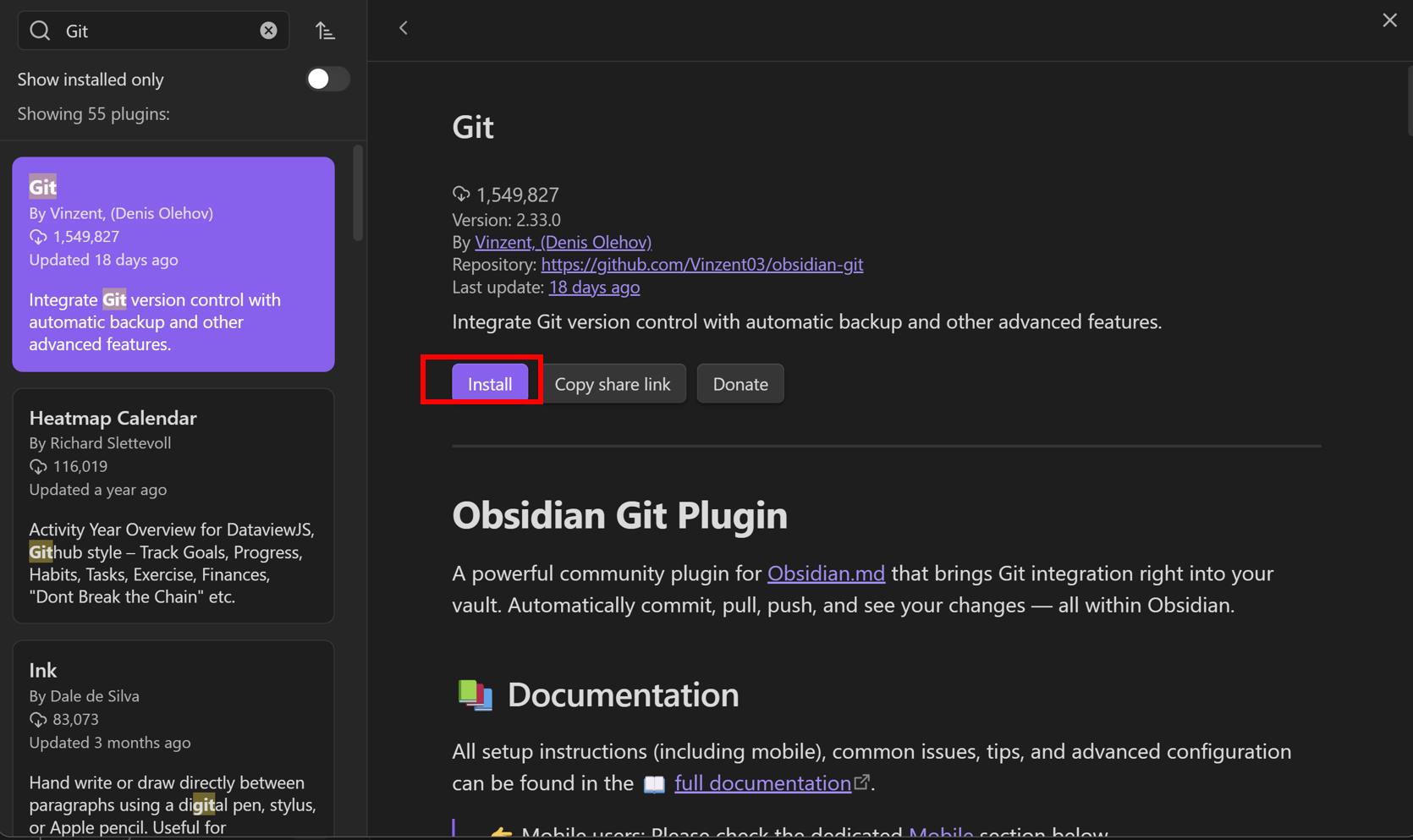Go back with the left chevron

coord(404,28)
